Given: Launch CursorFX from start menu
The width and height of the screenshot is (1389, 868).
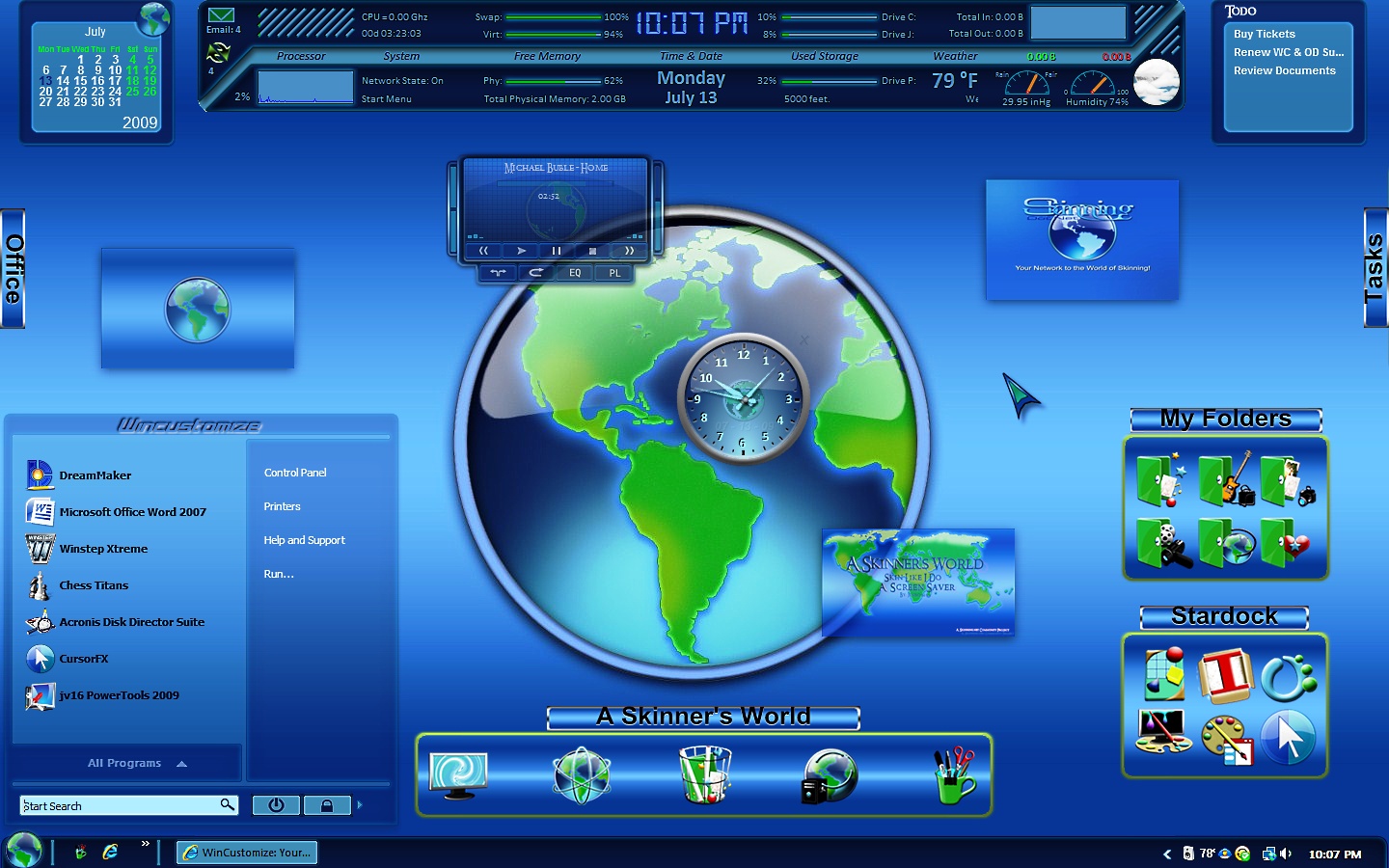Looking at the screenshot, I should [x=68, y=659].
